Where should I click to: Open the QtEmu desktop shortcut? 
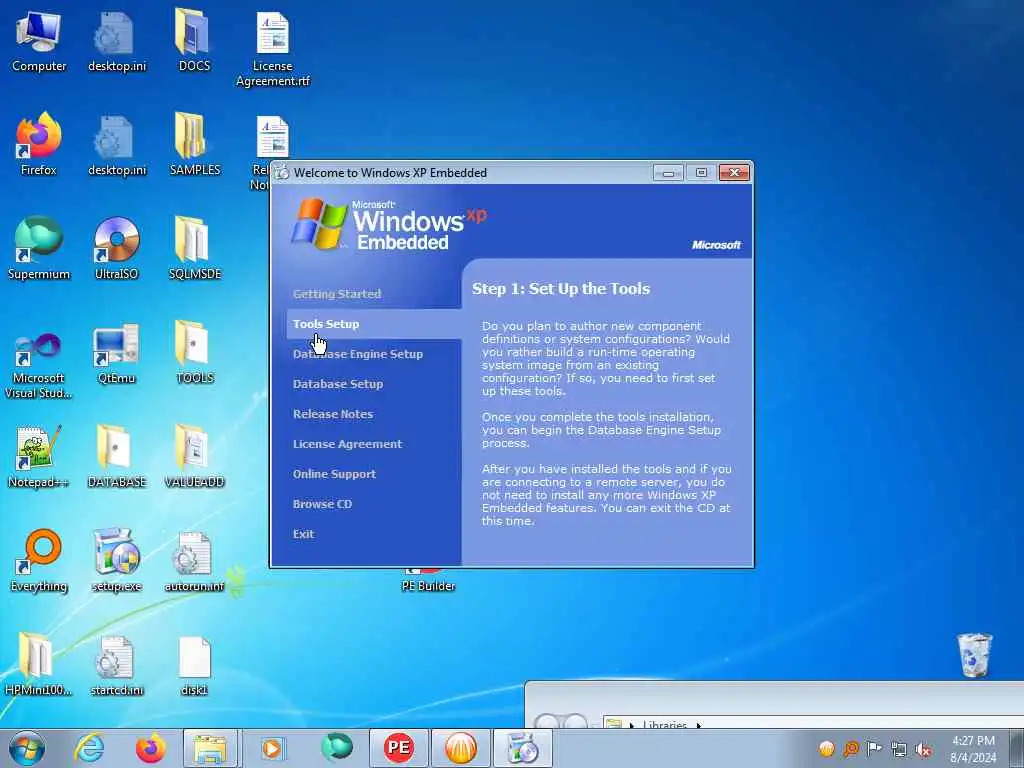117,353
